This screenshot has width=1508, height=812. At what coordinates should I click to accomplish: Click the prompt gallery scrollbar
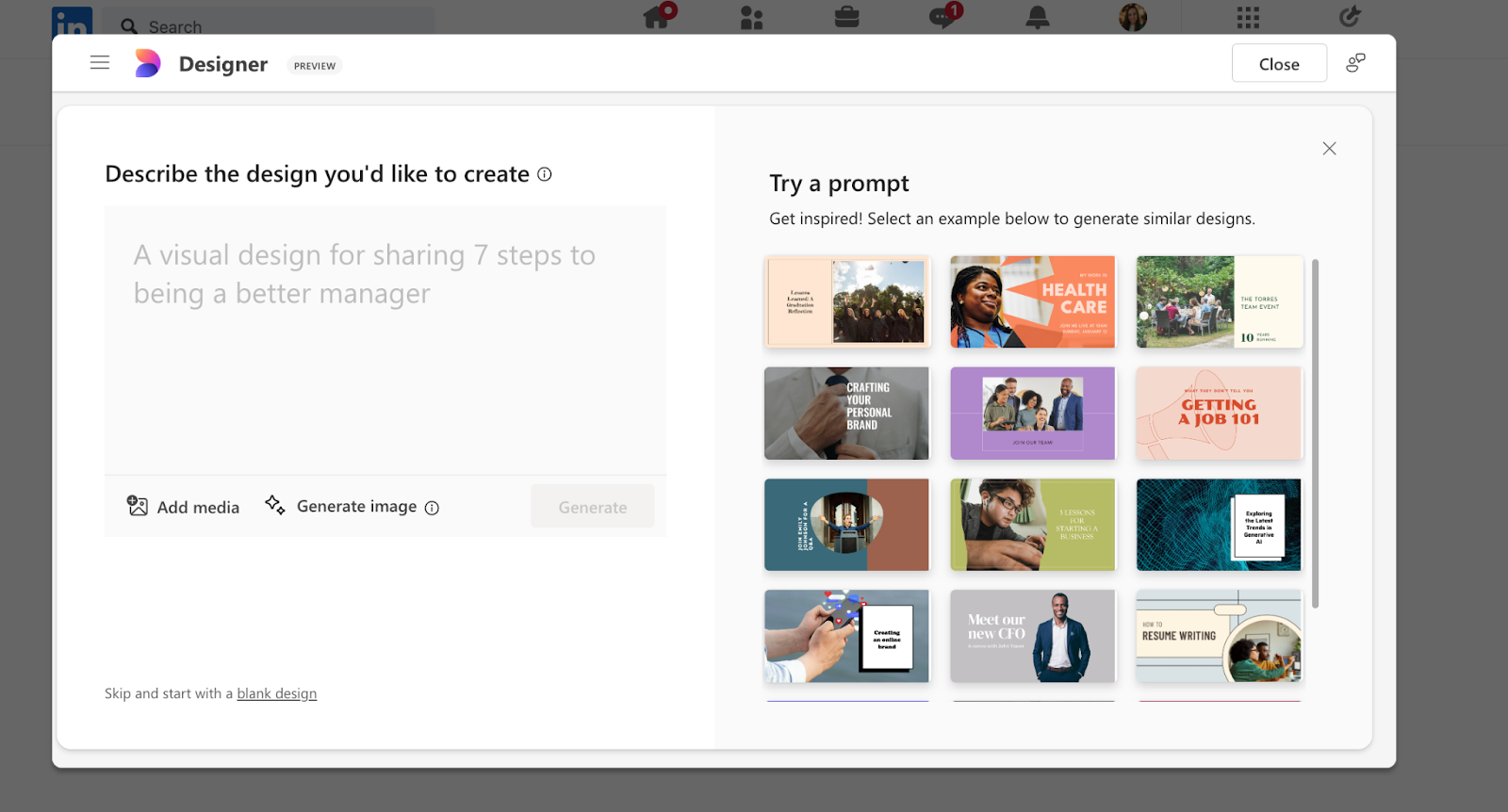point(1315,433)
